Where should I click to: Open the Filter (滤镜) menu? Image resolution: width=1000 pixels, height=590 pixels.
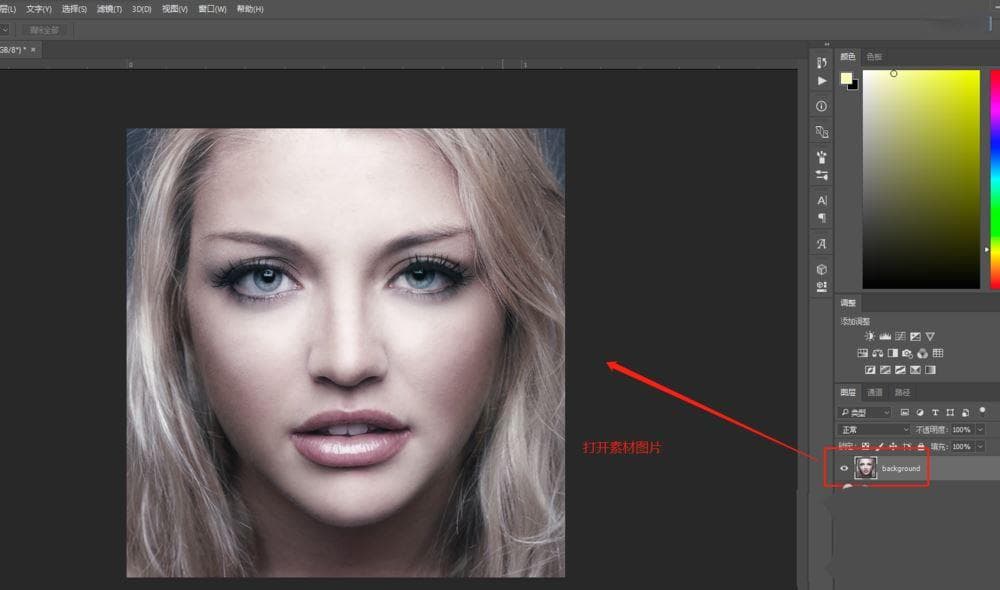pyautogui.click(x=109, y=9)
